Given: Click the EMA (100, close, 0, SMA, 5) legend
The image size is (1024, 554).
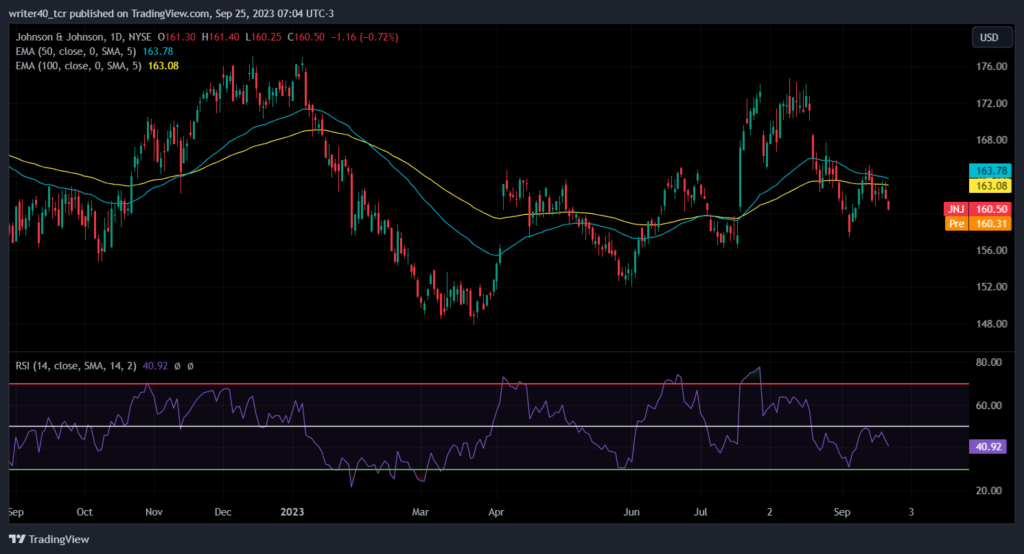Looking at the screenshot, I should [x=78, y=65].
